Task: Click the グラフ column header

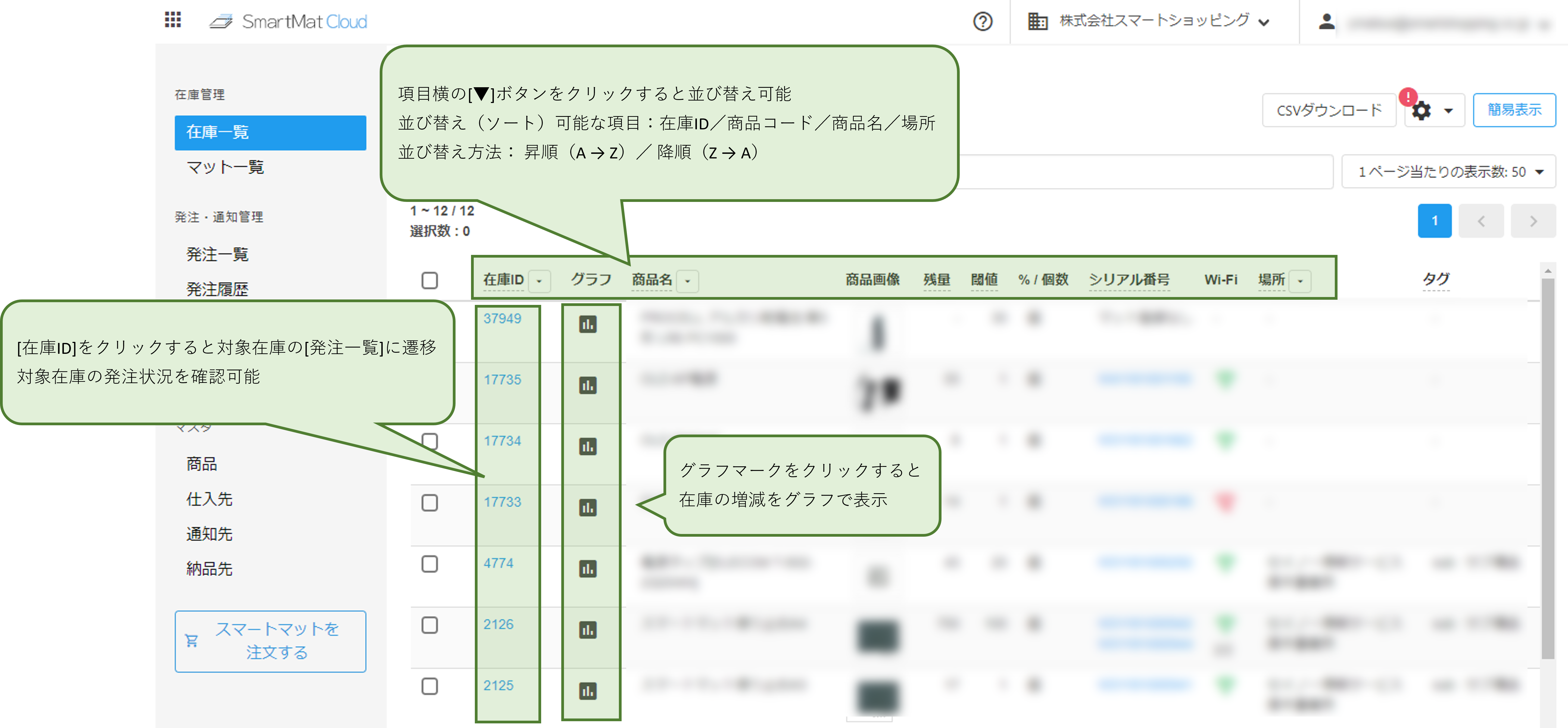Action: pos(591,279)
